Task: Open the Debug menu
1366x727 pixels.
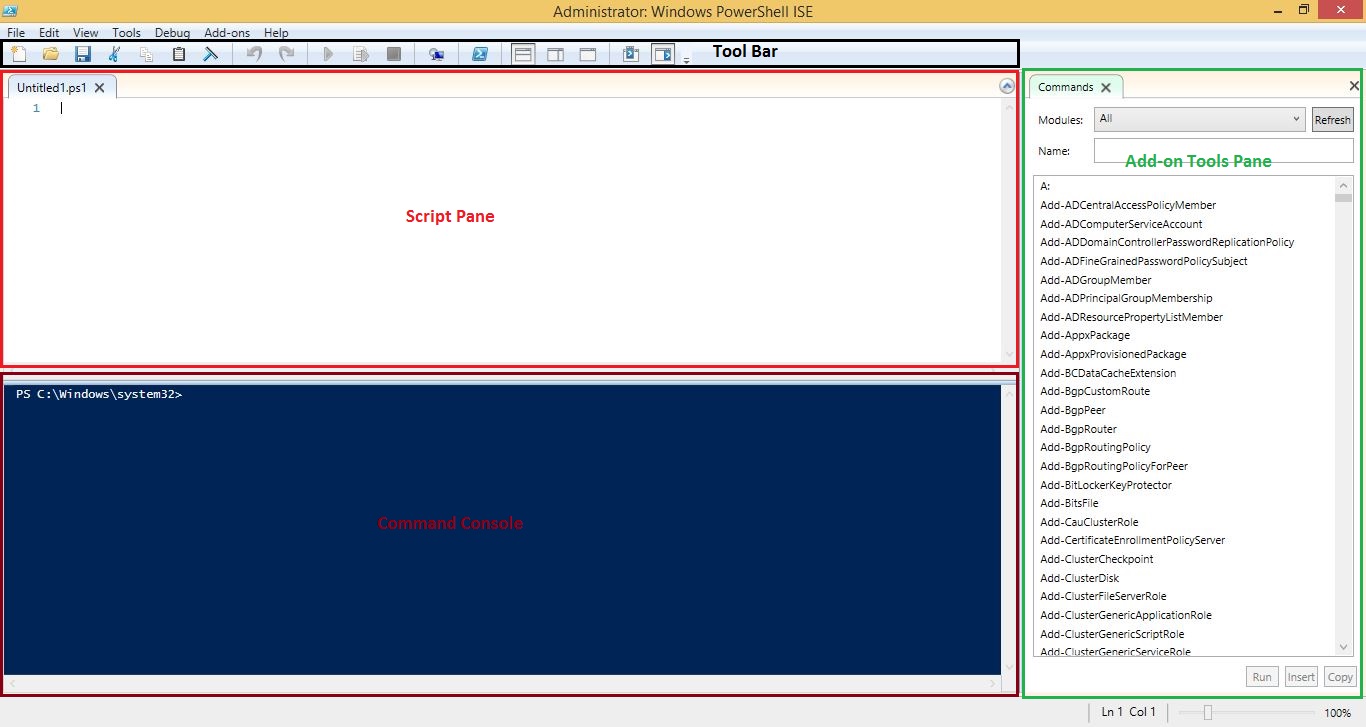Action: click(172, 33)
